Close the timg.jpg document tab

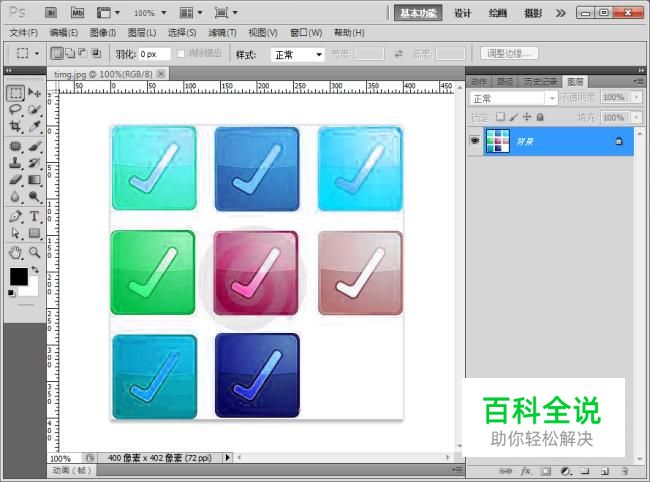tap(161, 74)
